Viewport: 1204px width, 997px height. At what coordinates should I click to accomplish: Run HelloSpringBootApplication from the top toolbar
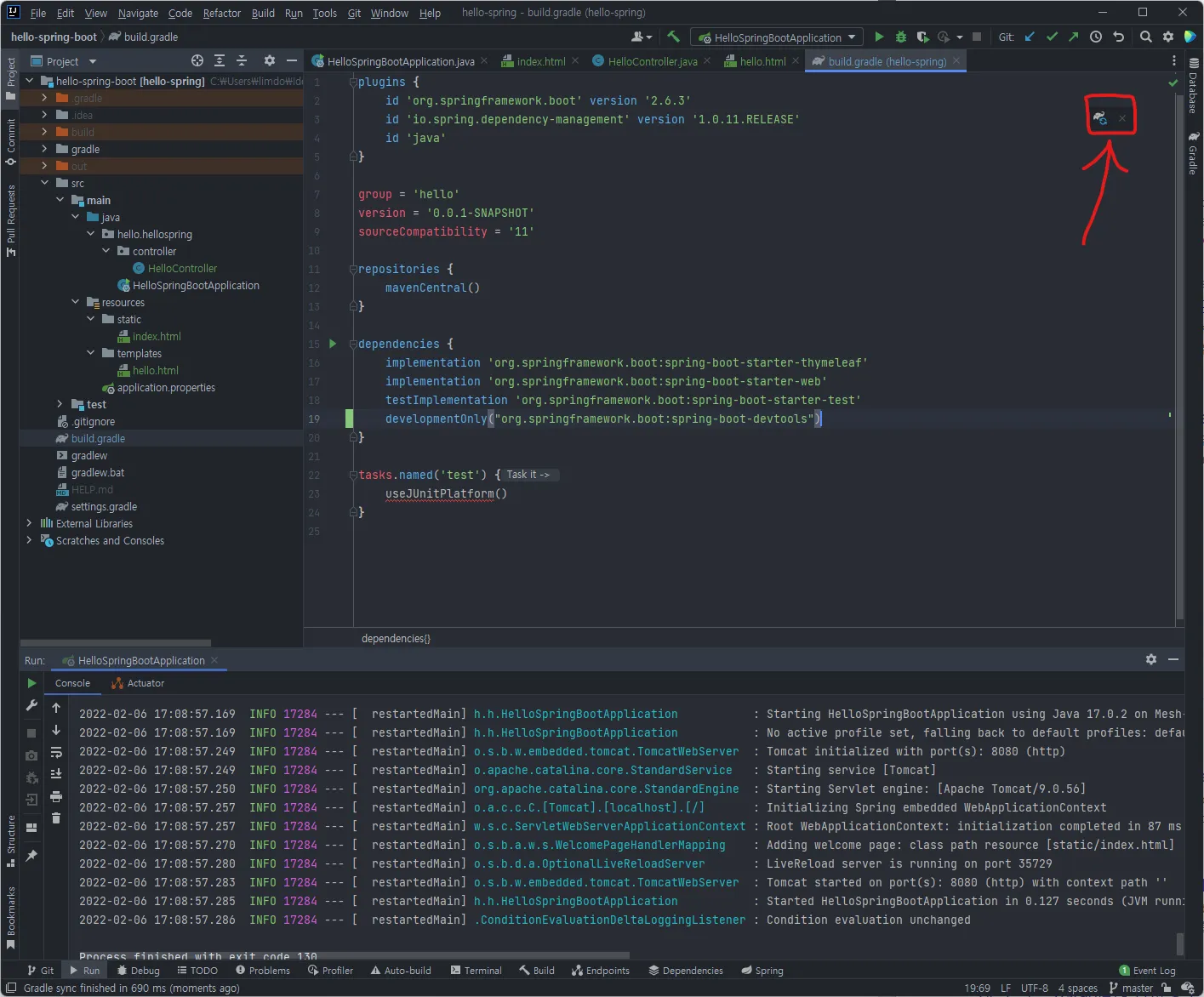[879, 37]
